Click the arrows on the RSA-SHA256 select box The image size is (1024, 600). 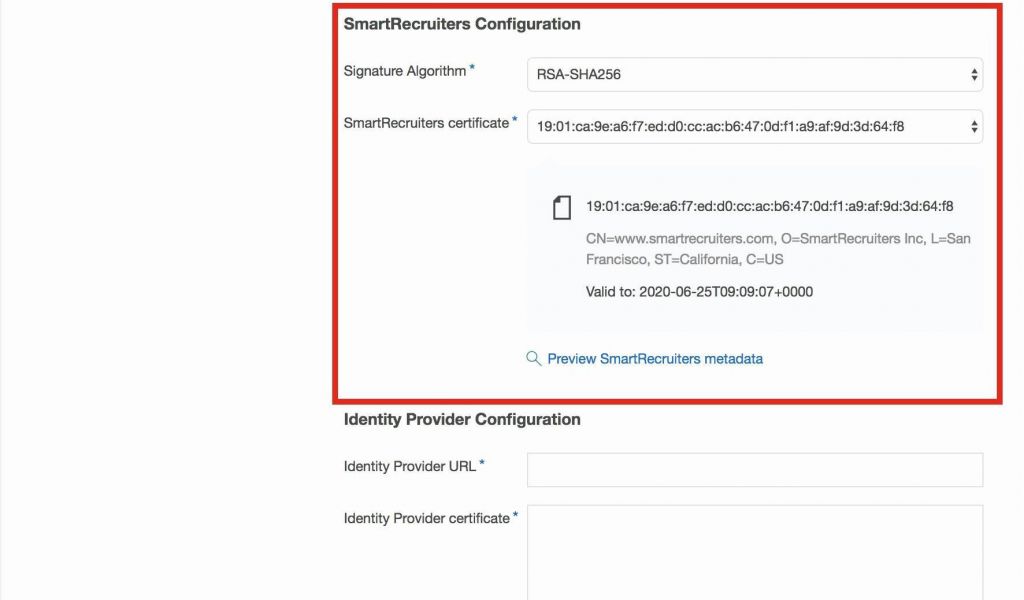(x=974, y=74)
